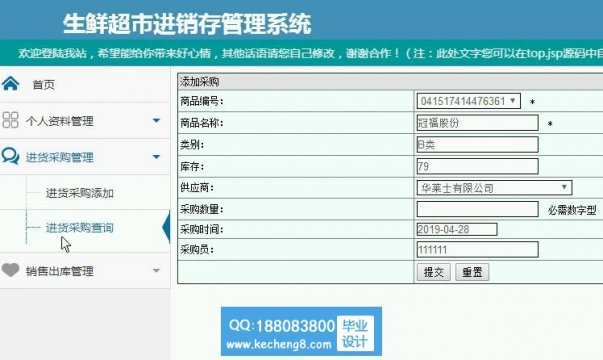Click the 采购员 input field
Image resolution: width=603 pixels, height=360 pixels.
(477, 250)
